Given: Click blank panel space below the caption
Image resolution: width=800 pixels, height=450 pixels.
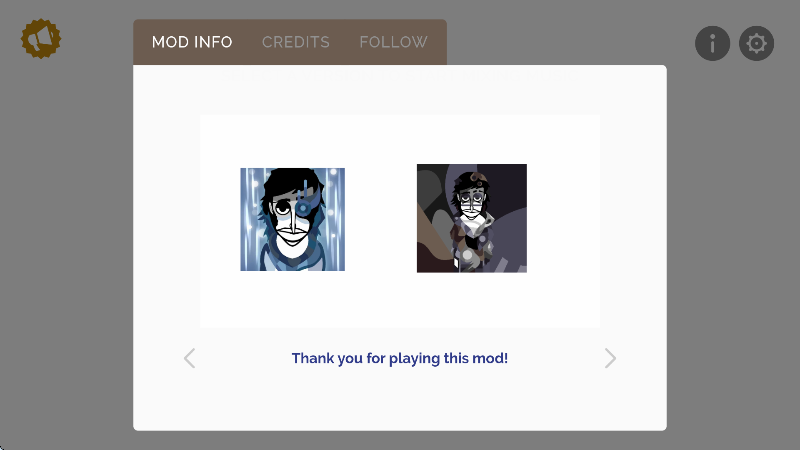Looking at the screenshot, I should click(399, 403).
